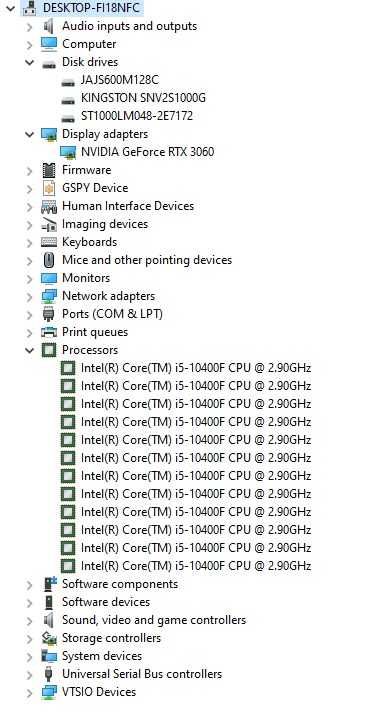This screenshot has height=713, width=379.
Task: Expand the Sound, video and game controllers node
Action: [30, 620]
